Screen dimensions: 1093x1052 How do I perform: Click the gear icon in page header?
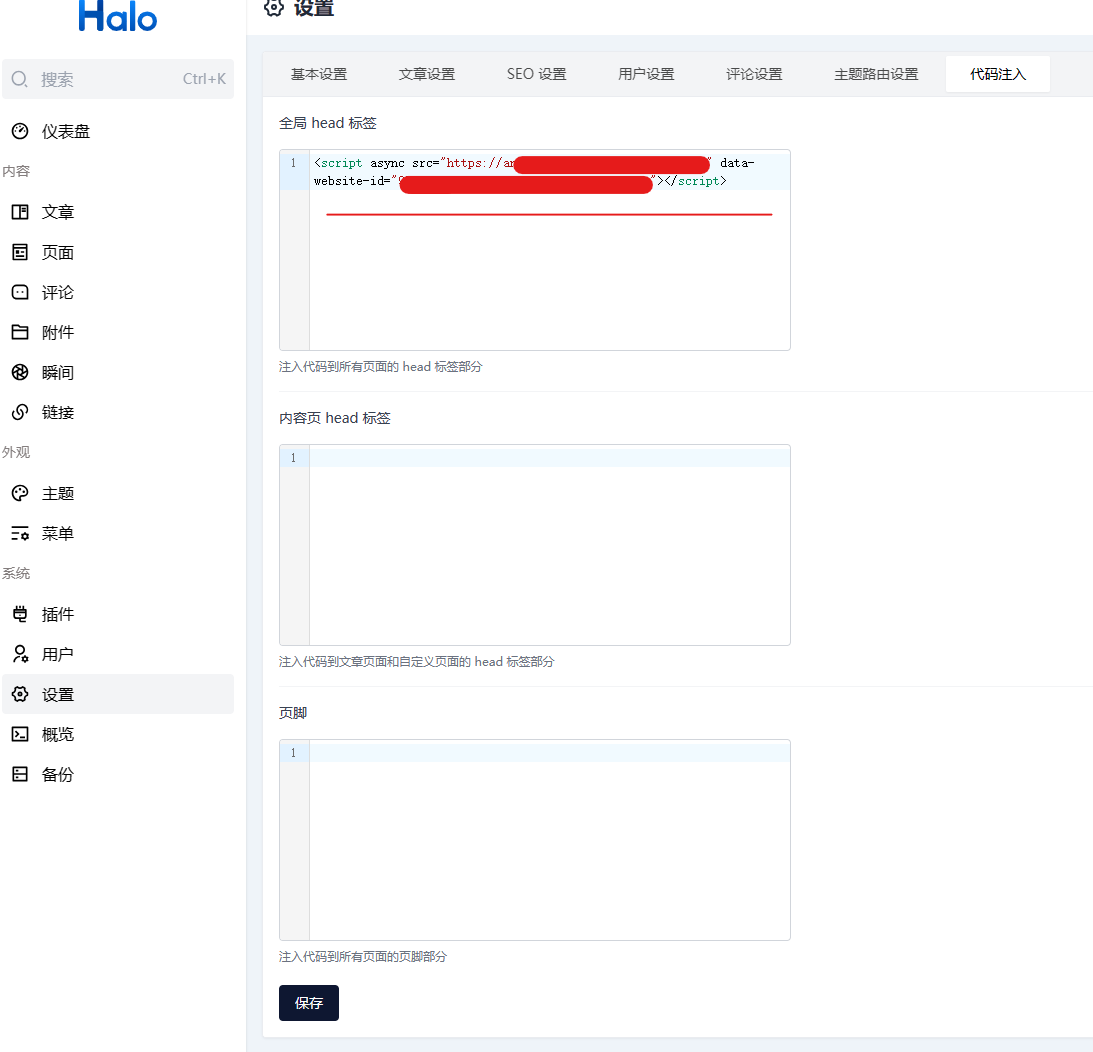[x=274, y=8]
